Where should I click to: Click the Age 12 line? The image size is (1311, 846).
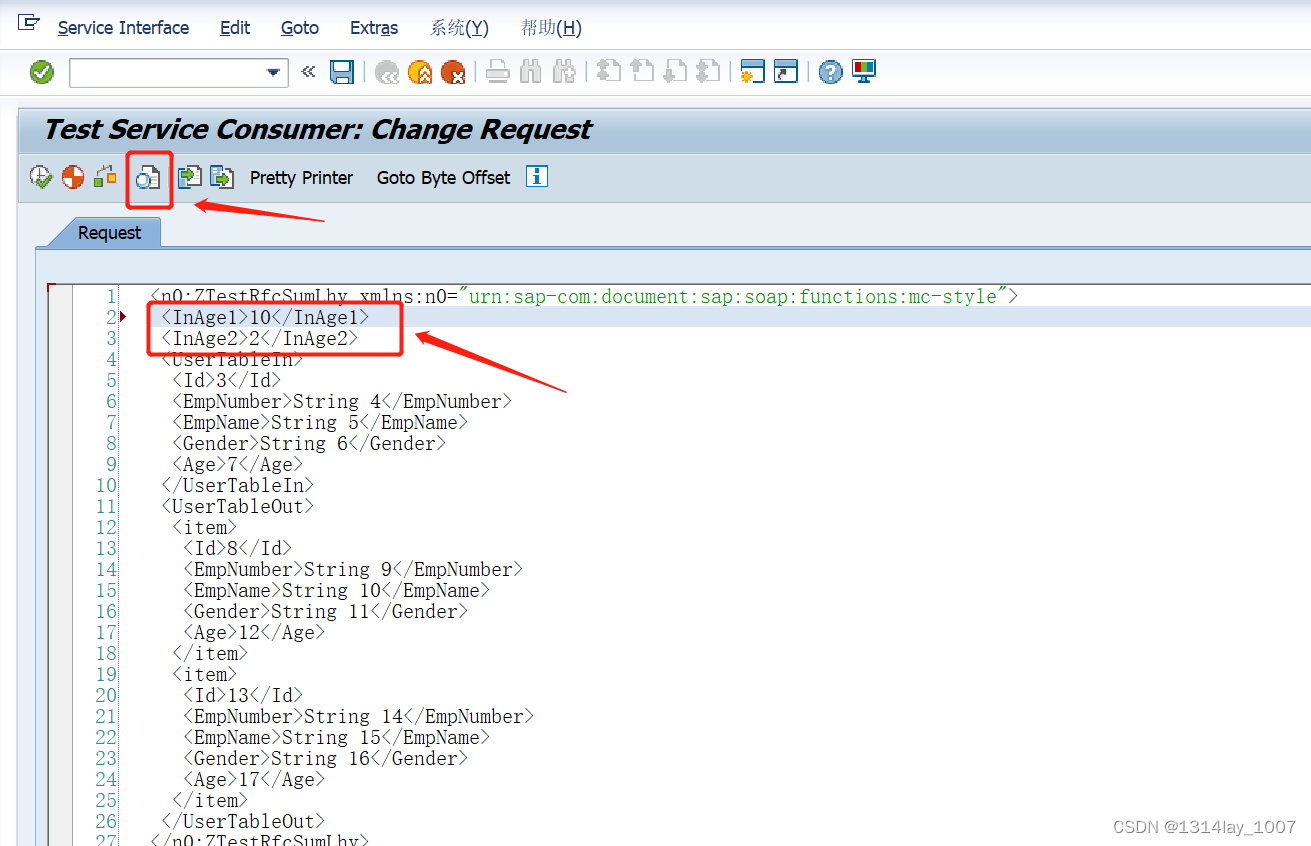(x=254, y=632)
